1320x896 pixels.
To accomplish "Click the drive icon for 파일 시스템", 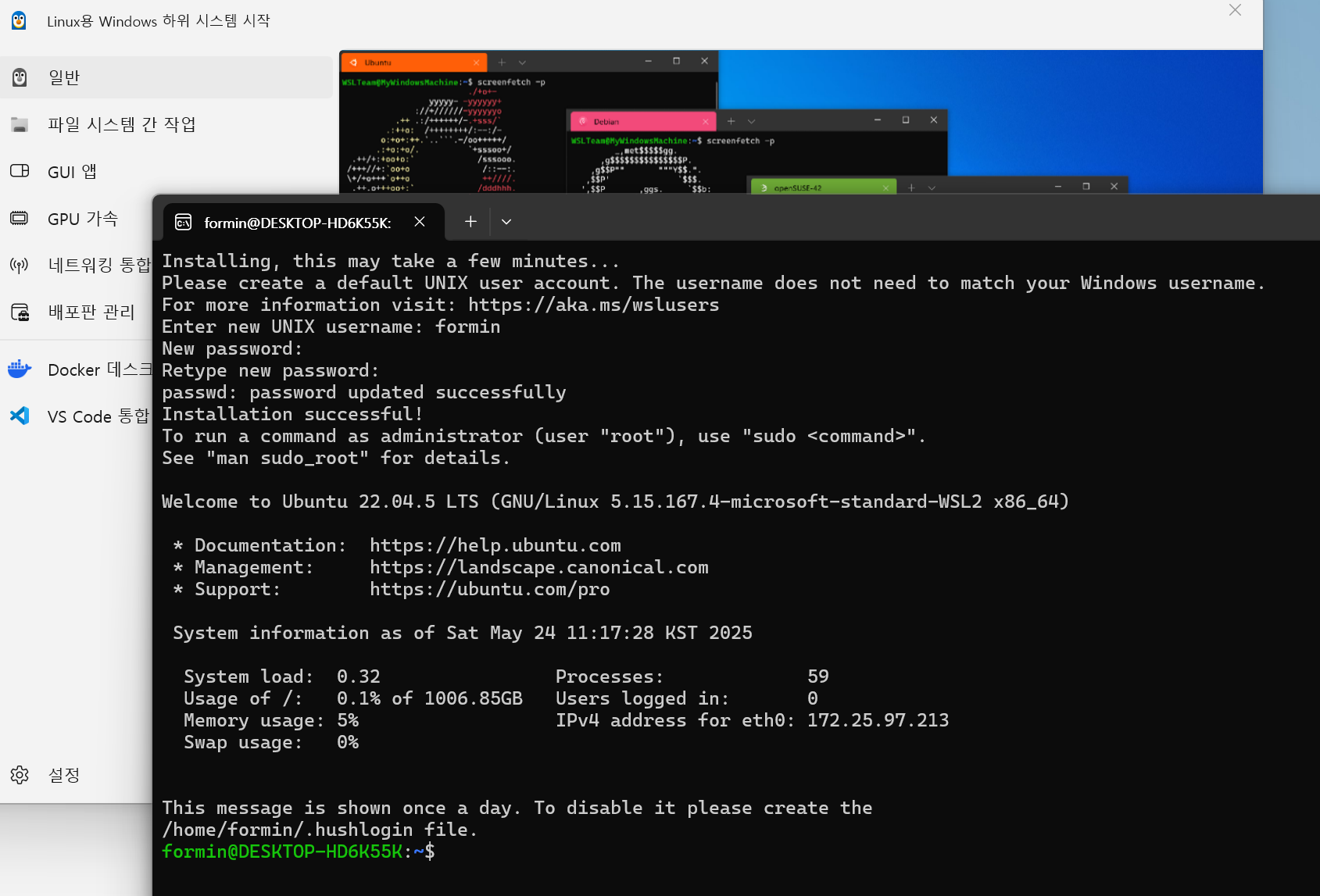I will click(x=20, y=124).
